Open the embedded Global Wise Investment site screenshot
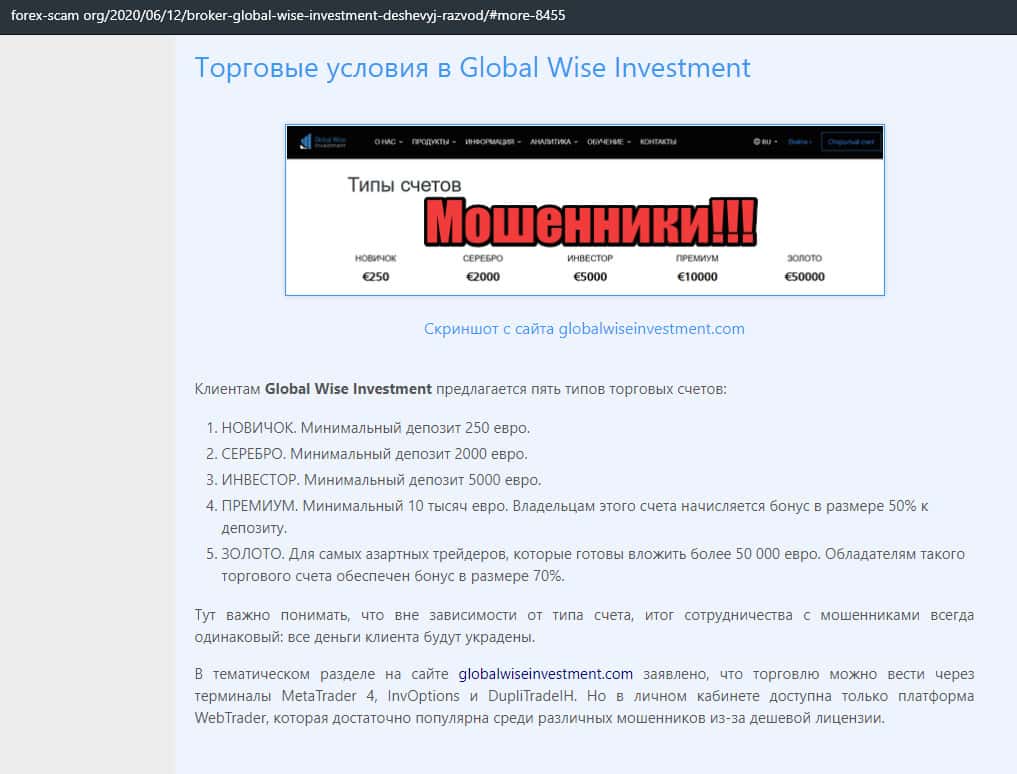Image resolution: width=1017 pixels, height=774 pixels. pos(584,210)
